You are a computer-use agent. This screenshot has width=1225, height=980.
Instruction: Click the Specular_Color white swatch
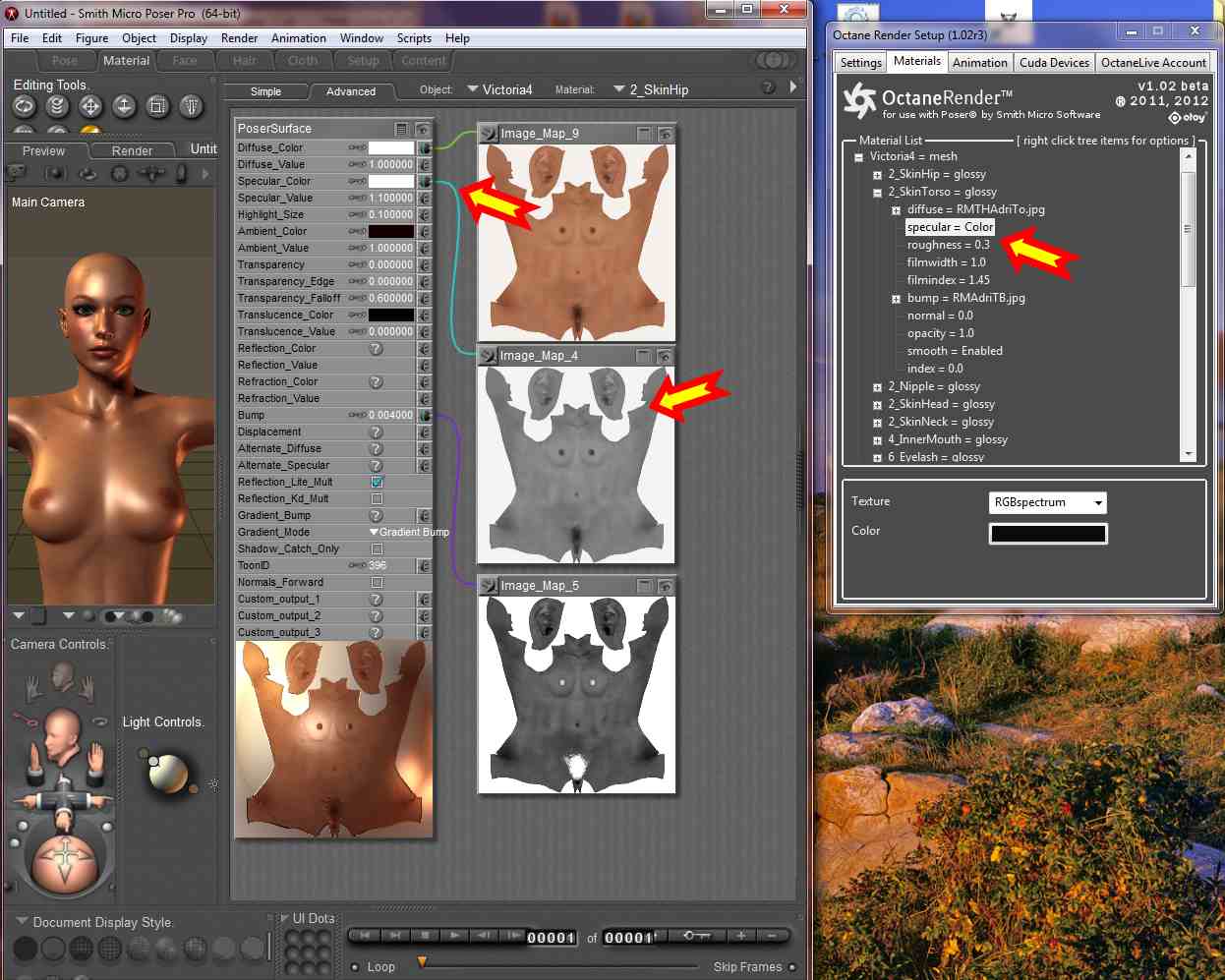coord(391,181)
